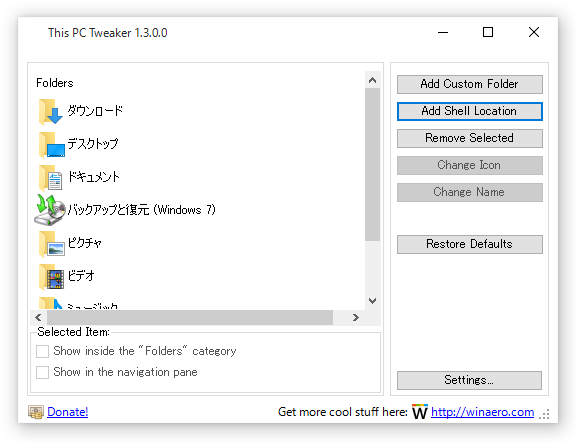
Task: Click the ドキュメント folder icon
Action: [x=50, y=178]
